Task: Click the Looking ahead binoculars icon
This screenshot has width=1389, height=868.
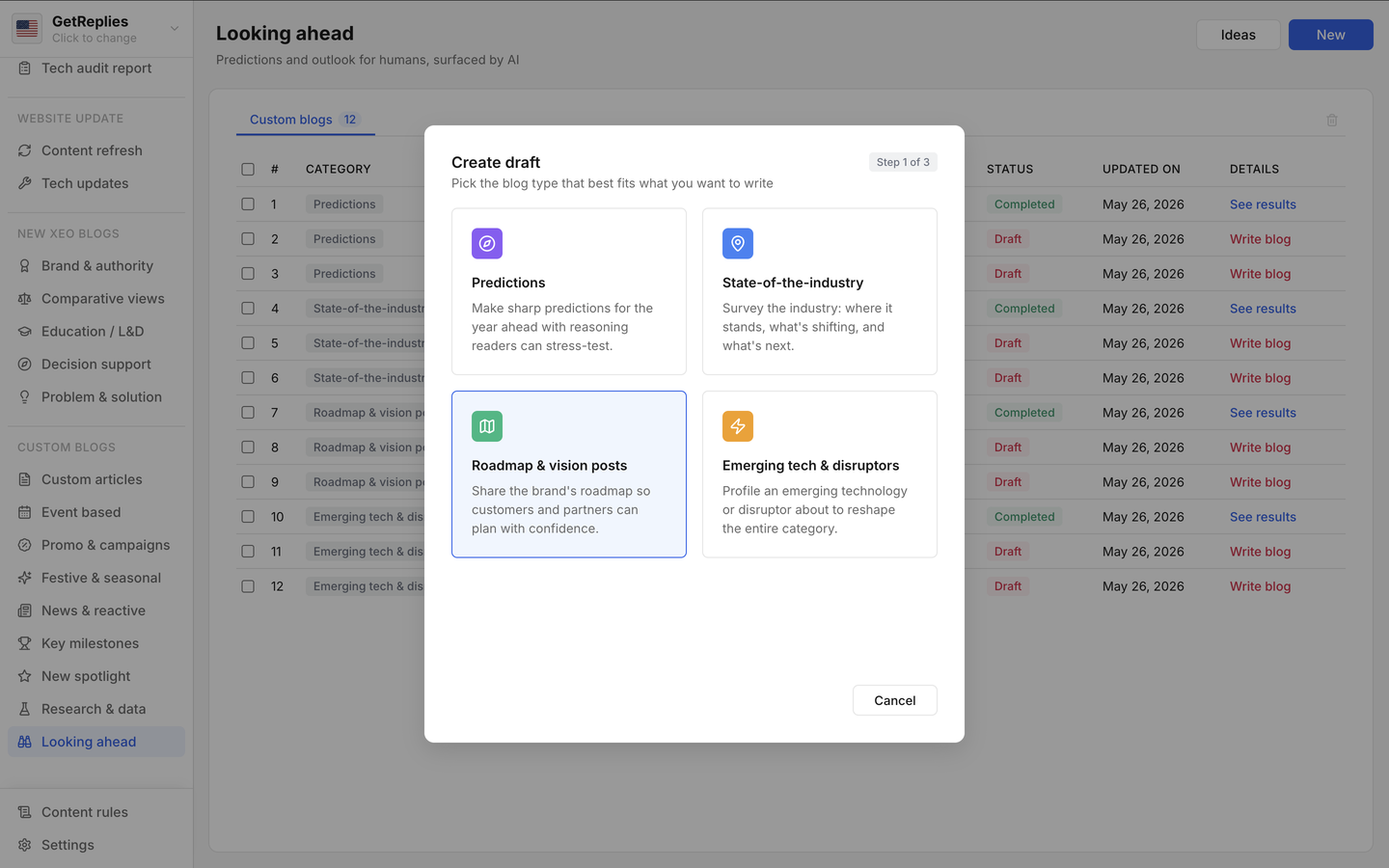Action: [25, 742]
